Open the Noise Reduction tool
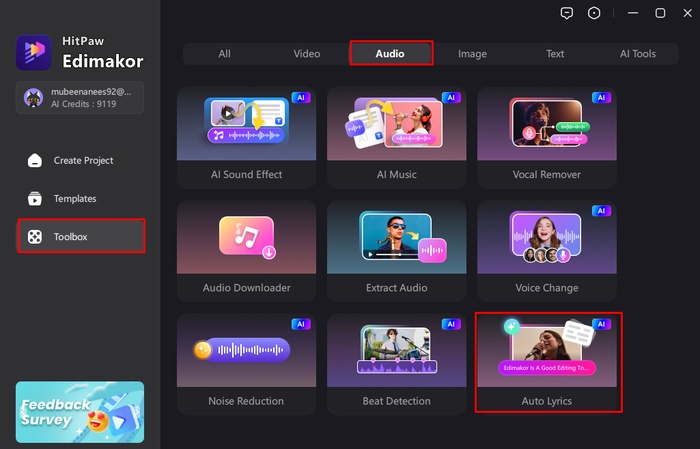The image size is (700, 449). tap(246, 364)
